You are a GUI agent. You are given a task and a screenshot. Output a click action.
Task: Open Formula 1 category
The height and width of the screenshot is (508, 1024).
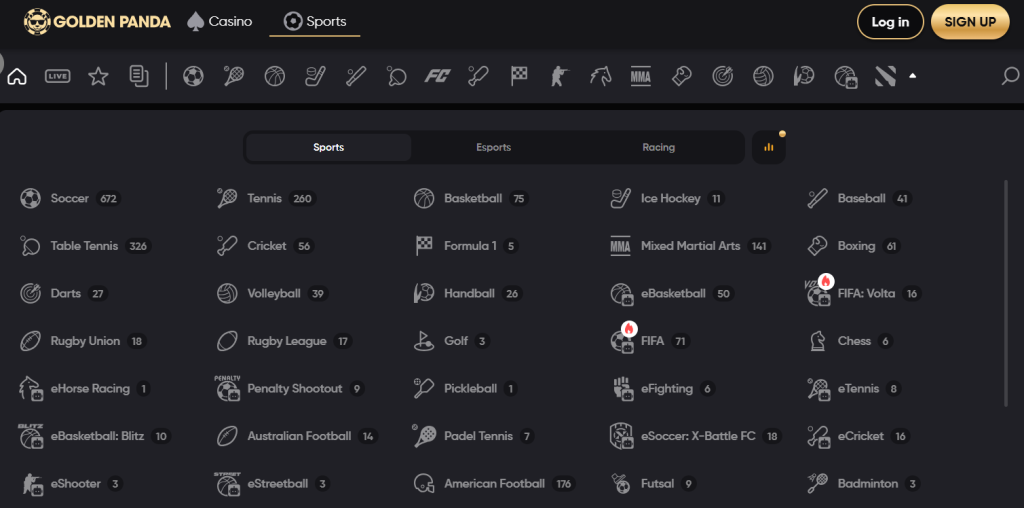coord(466,246)
